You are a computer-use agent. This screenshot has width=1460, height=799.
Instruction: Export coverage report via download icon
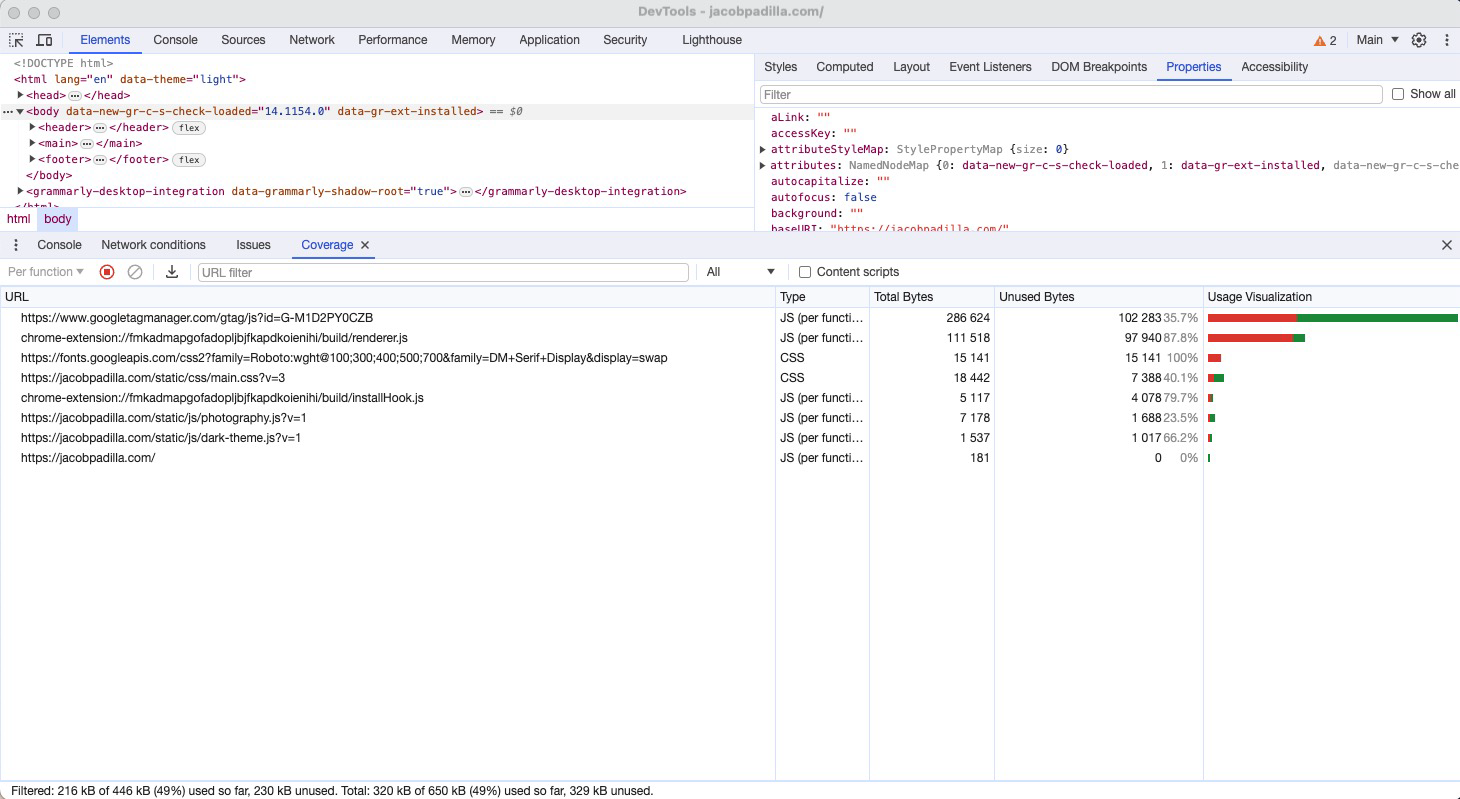click(170, 271)
